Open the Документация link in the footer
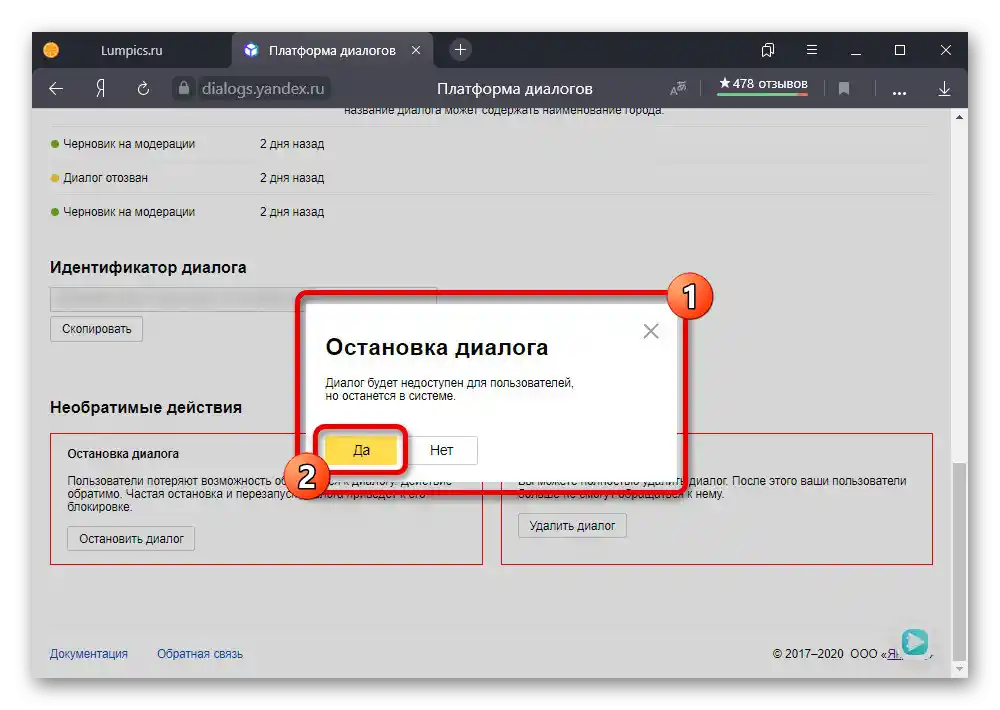Screen dimensions: 1000x710 coord(88,653)
